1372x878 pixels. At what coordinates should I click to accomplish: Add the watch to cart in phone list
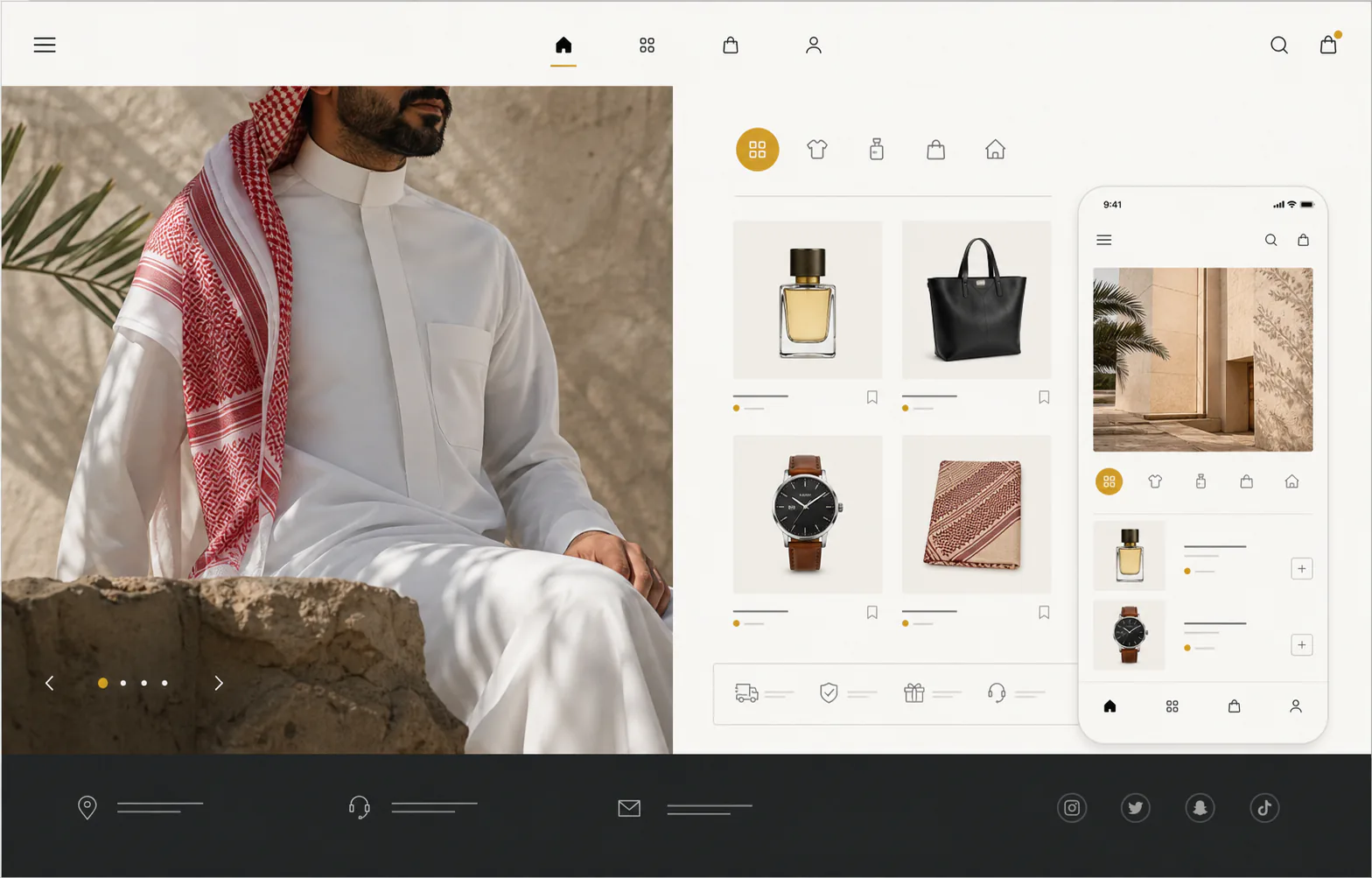1302,645
